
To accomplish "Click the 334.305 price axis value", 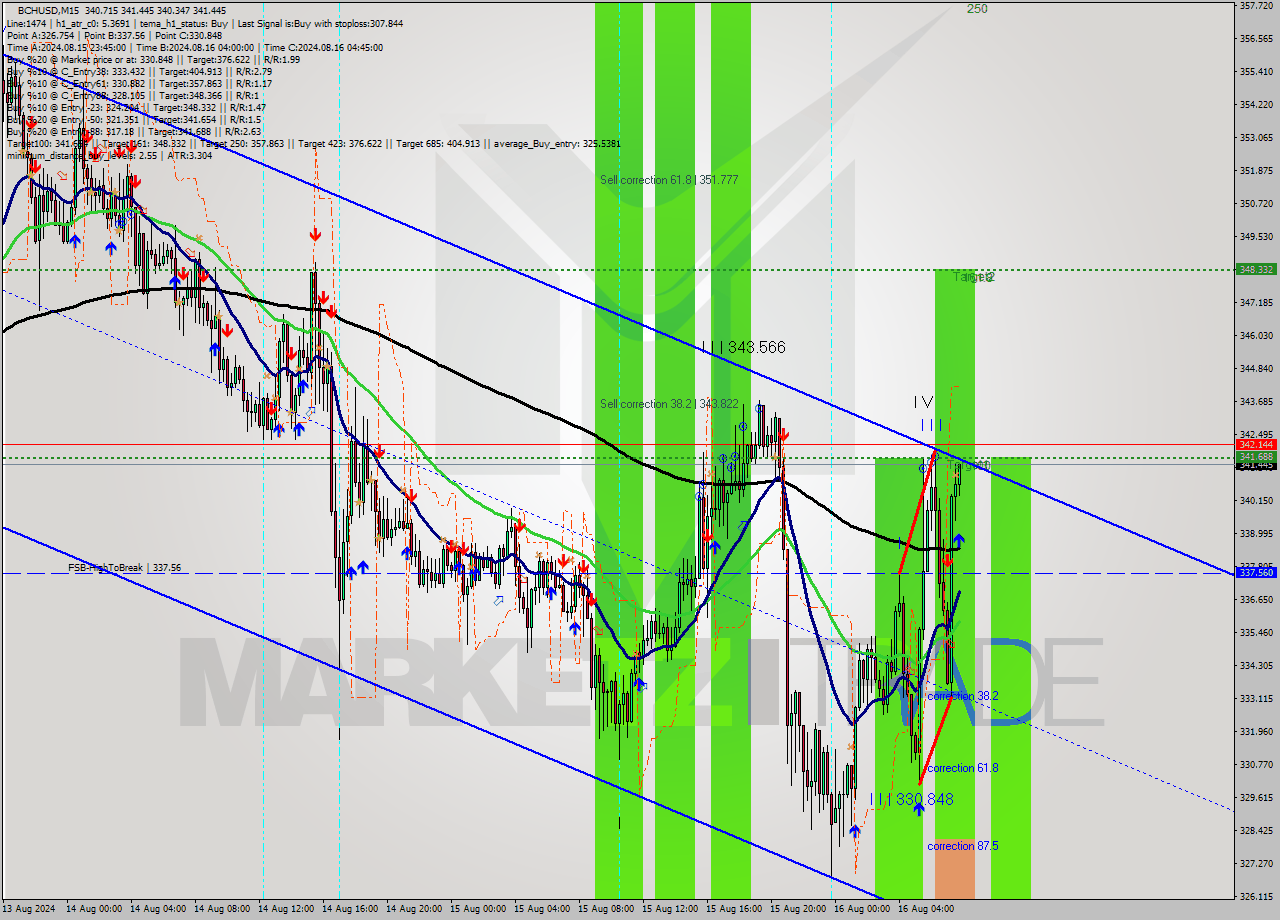I will 1256,666.
